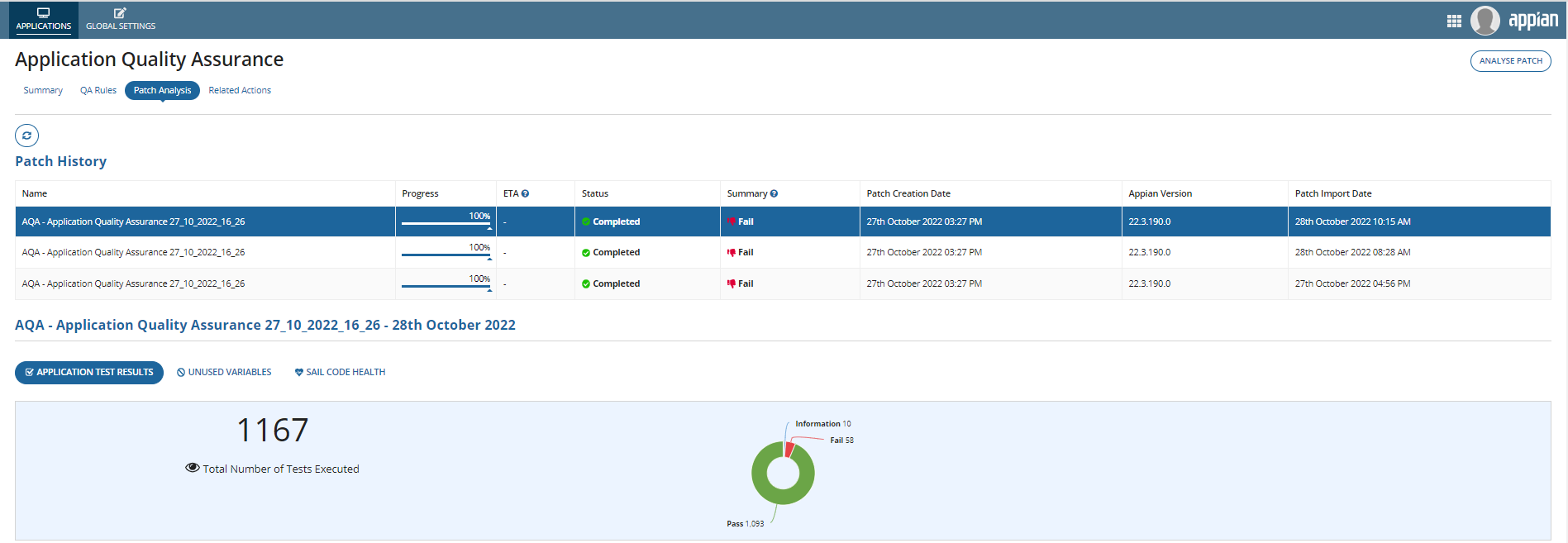This screenshot has height=543, width=1568.
Task: Click the eye icon beside Total Tests Executed
Action: [193, 468]
